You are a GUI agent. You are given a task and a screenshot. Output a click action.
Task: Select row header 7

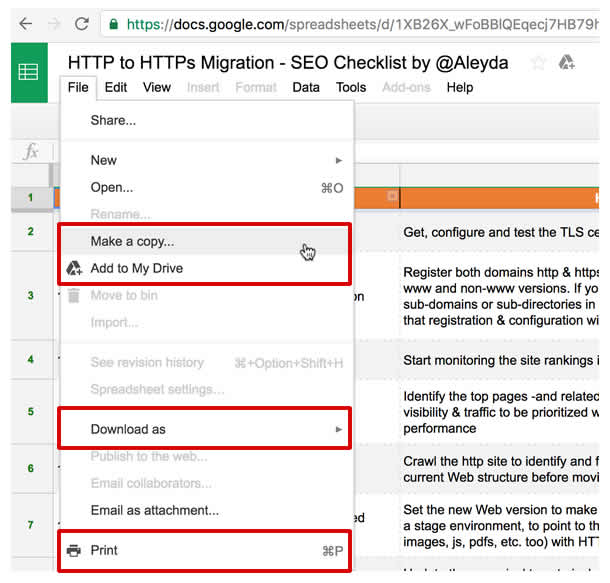pos(31,525)
